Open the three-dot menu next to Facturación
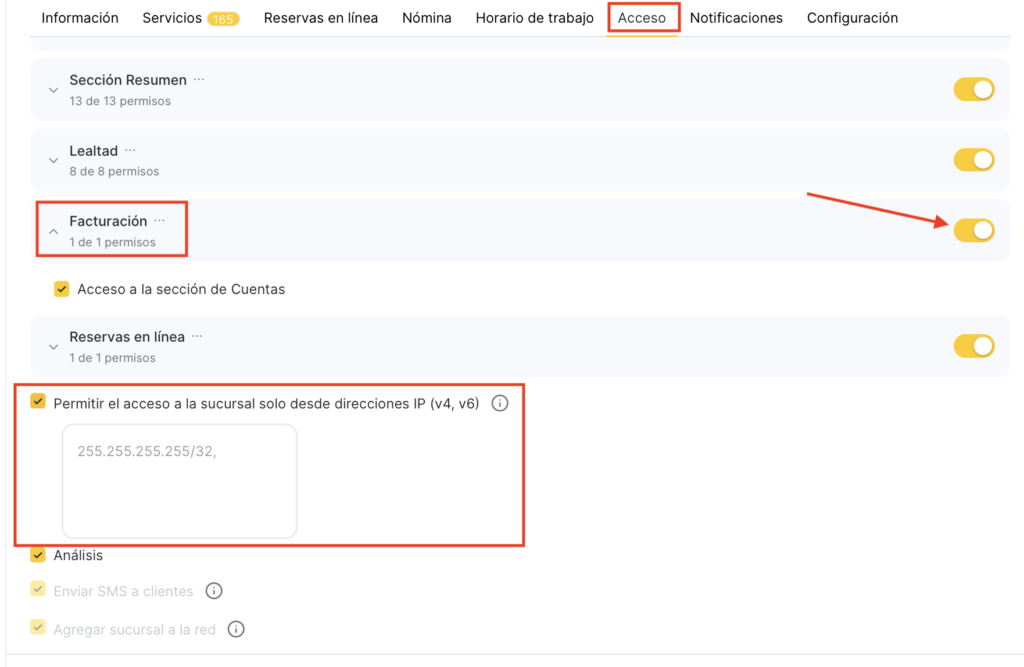This screenshot has width=1024, height=667. (x=159, y=221)
